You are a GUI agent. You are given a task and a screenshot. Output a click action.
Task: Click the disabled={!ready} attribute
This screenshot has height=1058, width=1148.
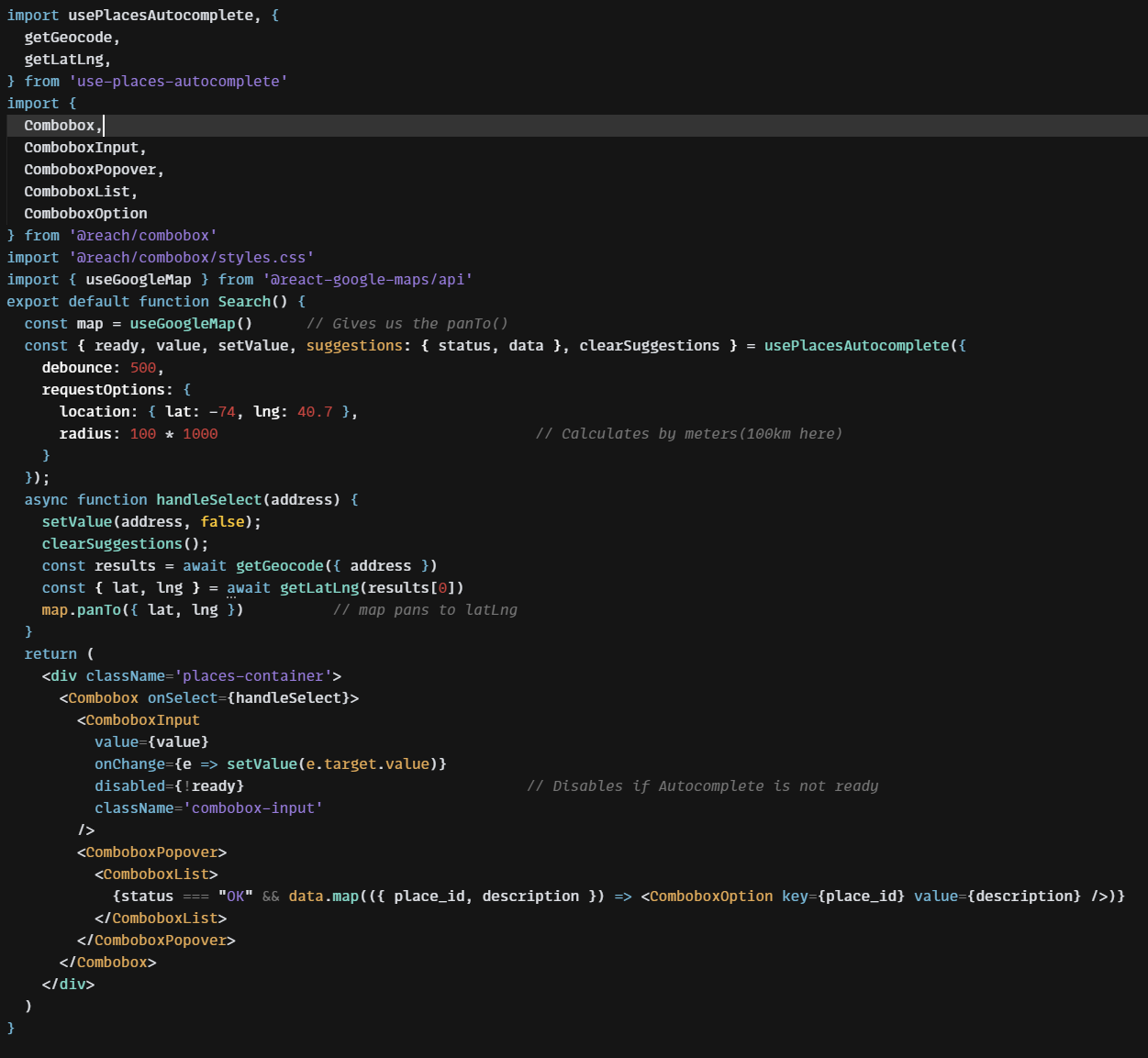[x=169, y=786]
